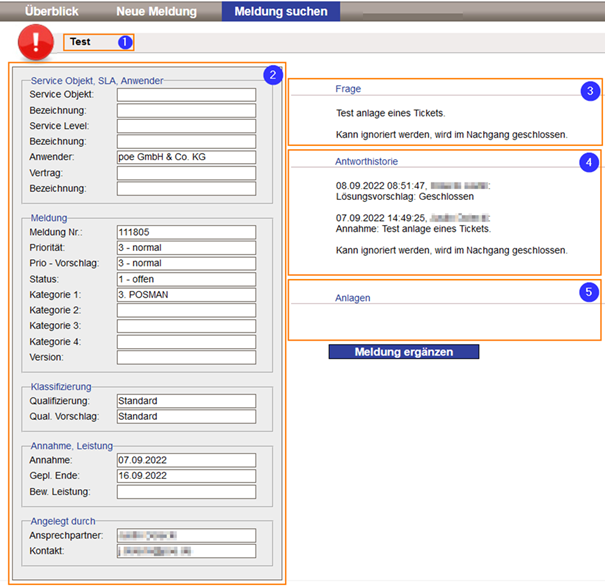Click the Qualifizierung field showing Standard
Viewport: 605px width, 587px height.
[186, 401]
